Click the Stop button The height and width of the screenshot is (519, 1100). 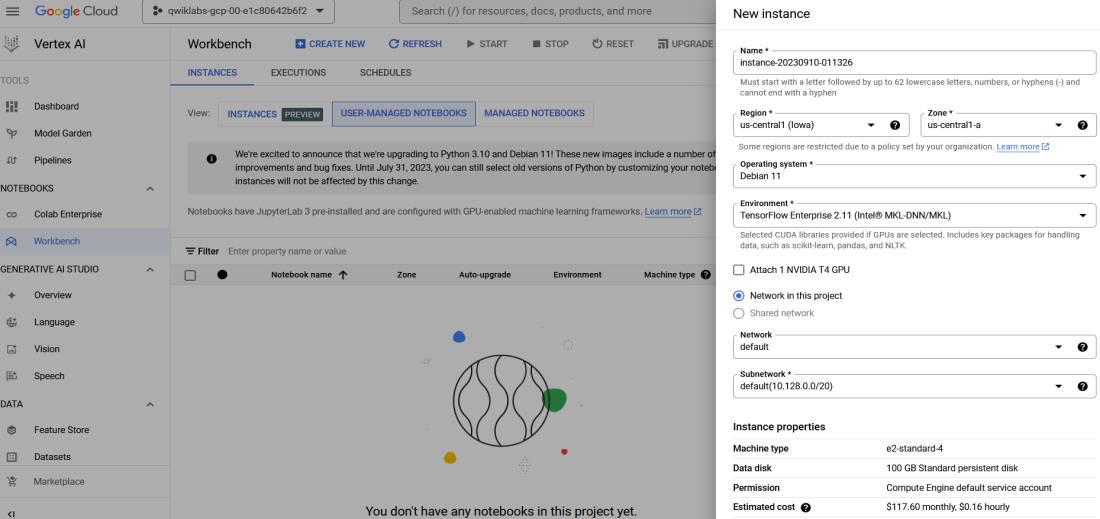[x=551, y=43]
